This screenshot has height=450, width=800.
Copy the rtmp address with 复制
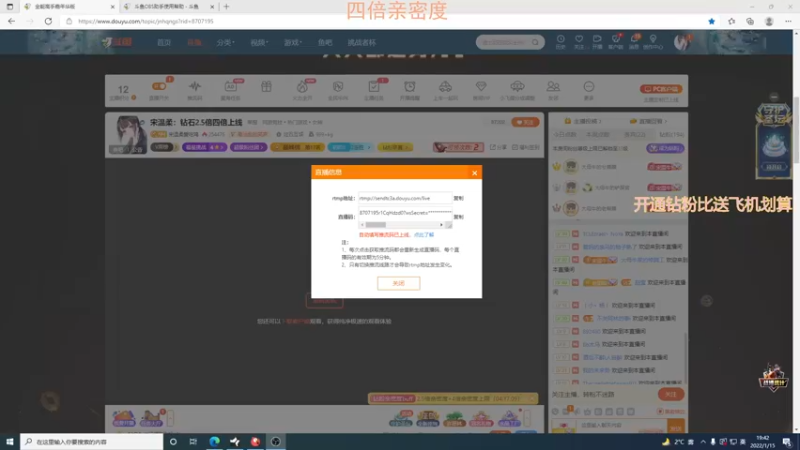coord(459,198)
